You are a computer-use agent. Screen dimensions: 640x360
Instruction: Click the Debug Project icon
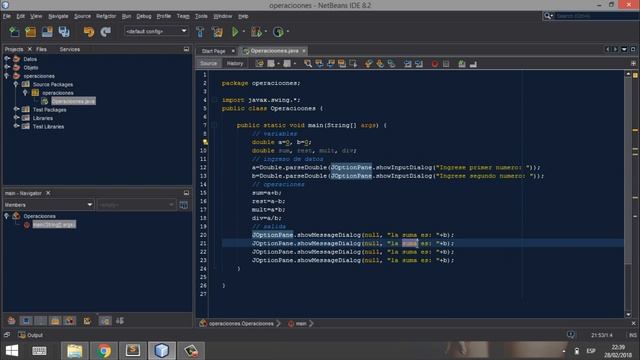pyautogui.click(x=256, y=32)
